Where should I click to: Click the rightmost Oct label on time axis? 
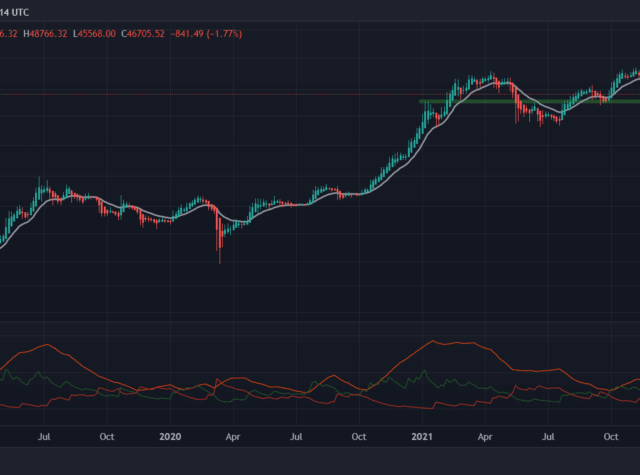click(x=613, y=437)
